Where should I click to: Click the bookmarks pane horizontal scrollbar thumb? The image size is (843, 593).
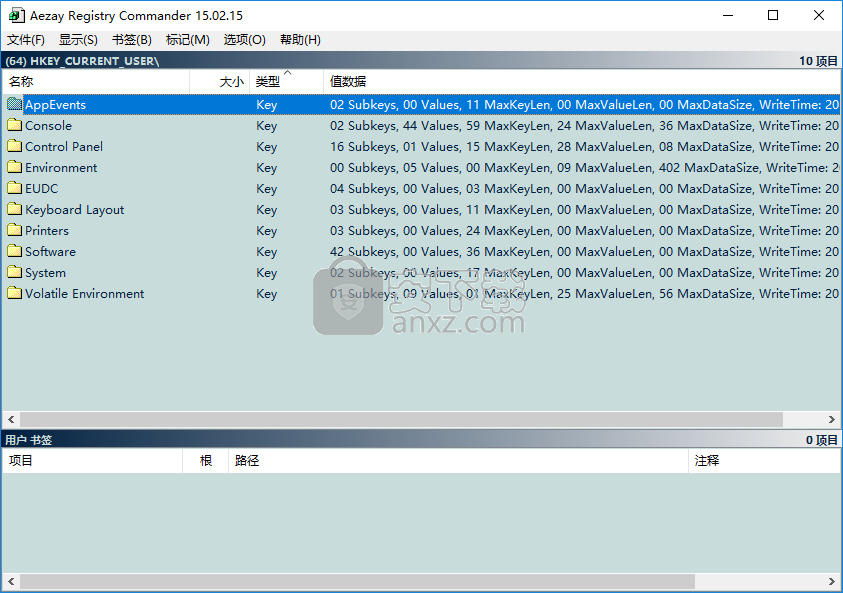357,581
